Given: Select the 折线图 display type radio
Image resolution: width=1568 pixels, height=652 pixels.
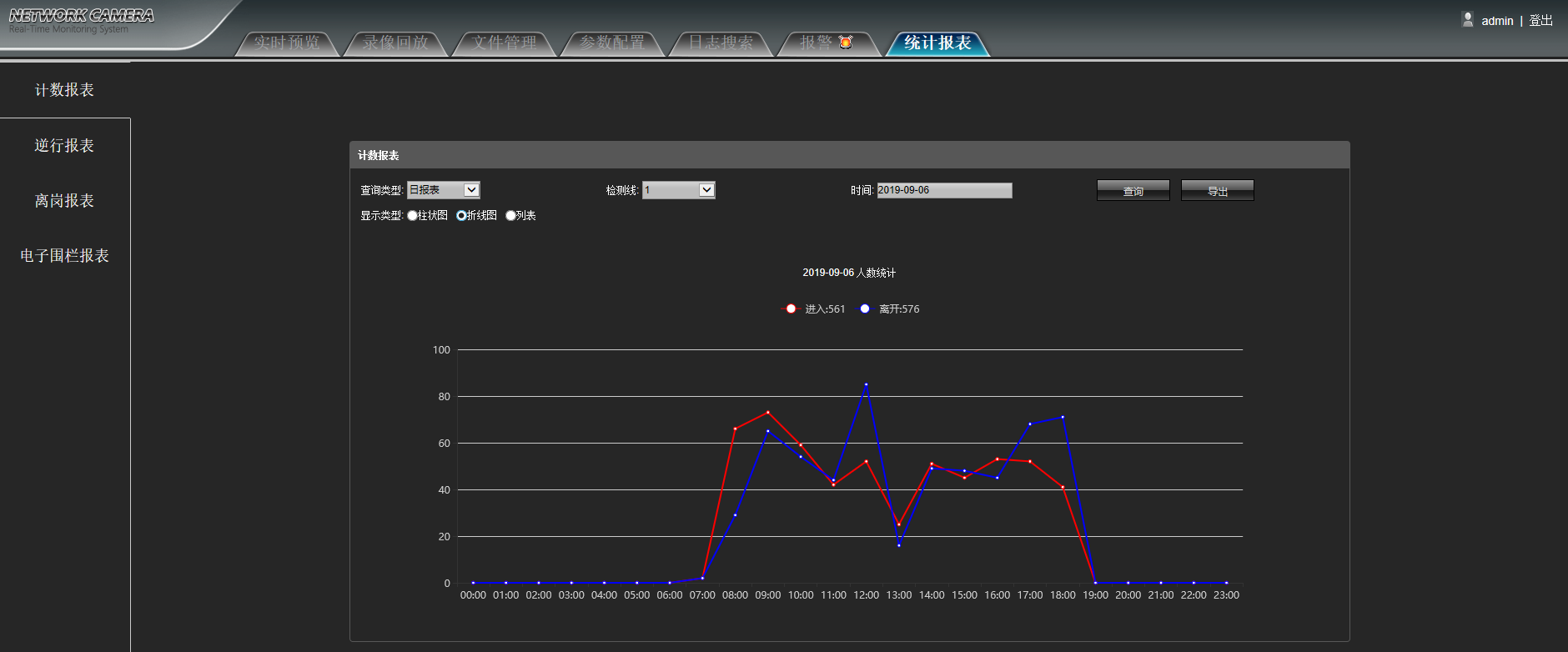Looking at the screenshot, I should pos(461,216).
